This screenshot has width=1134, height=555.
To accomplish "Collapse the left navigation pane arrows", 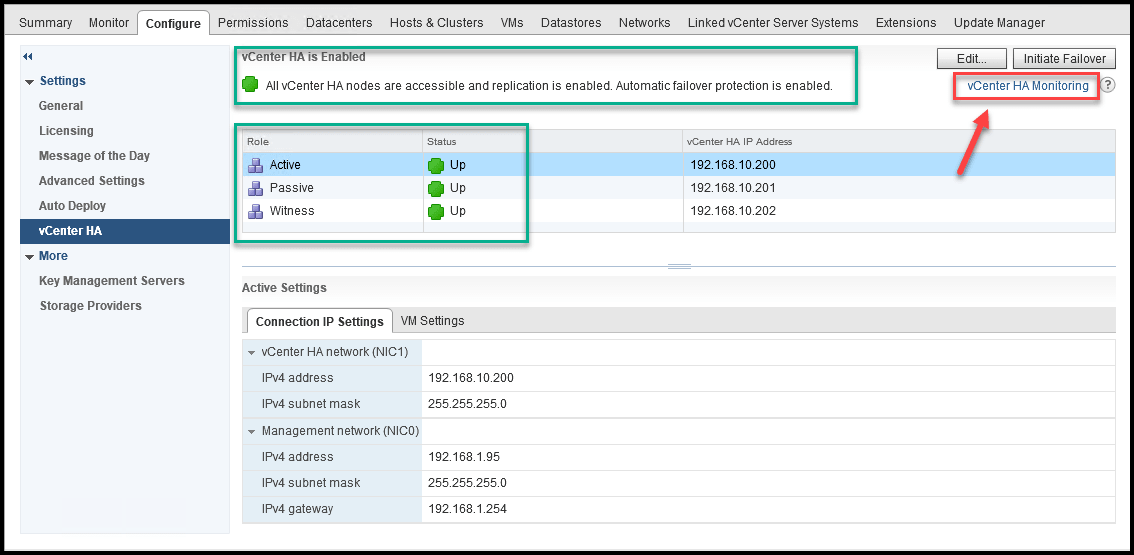I will point(28,56).
